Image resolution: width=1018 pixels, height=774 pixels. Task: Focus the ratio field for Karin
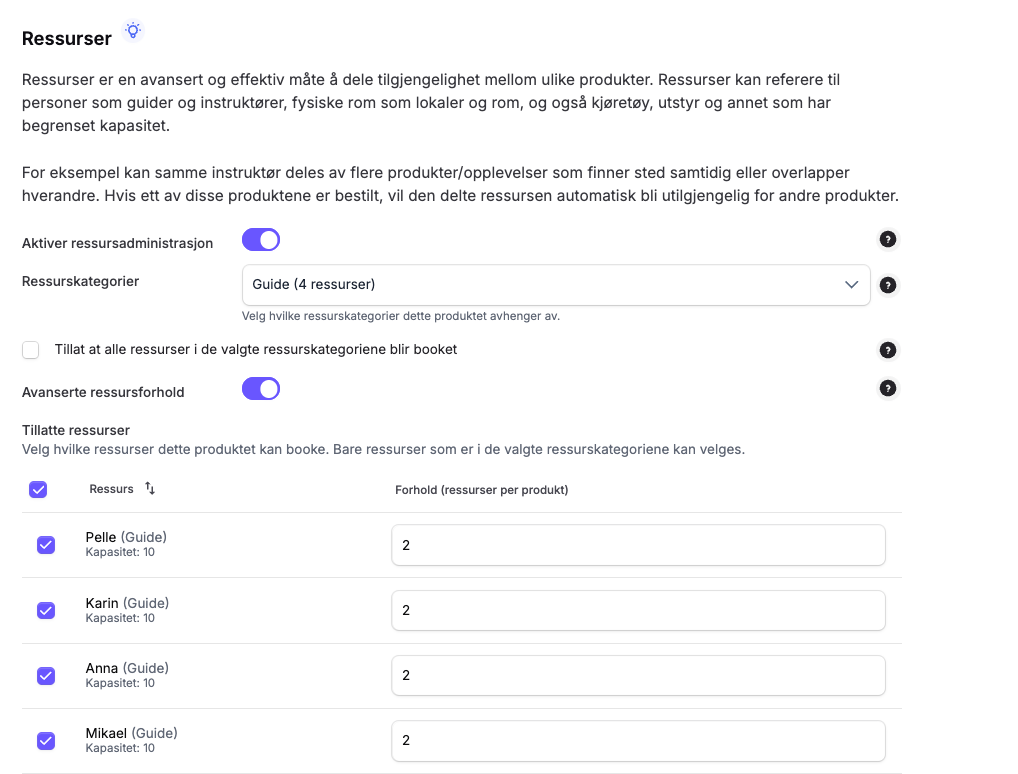point(638,610)
